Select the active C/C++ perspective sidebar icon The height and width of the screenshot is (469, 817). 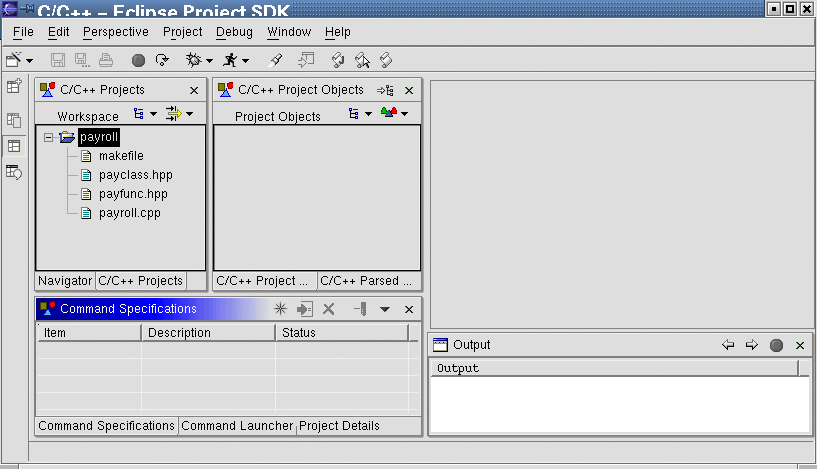(14, 146)
